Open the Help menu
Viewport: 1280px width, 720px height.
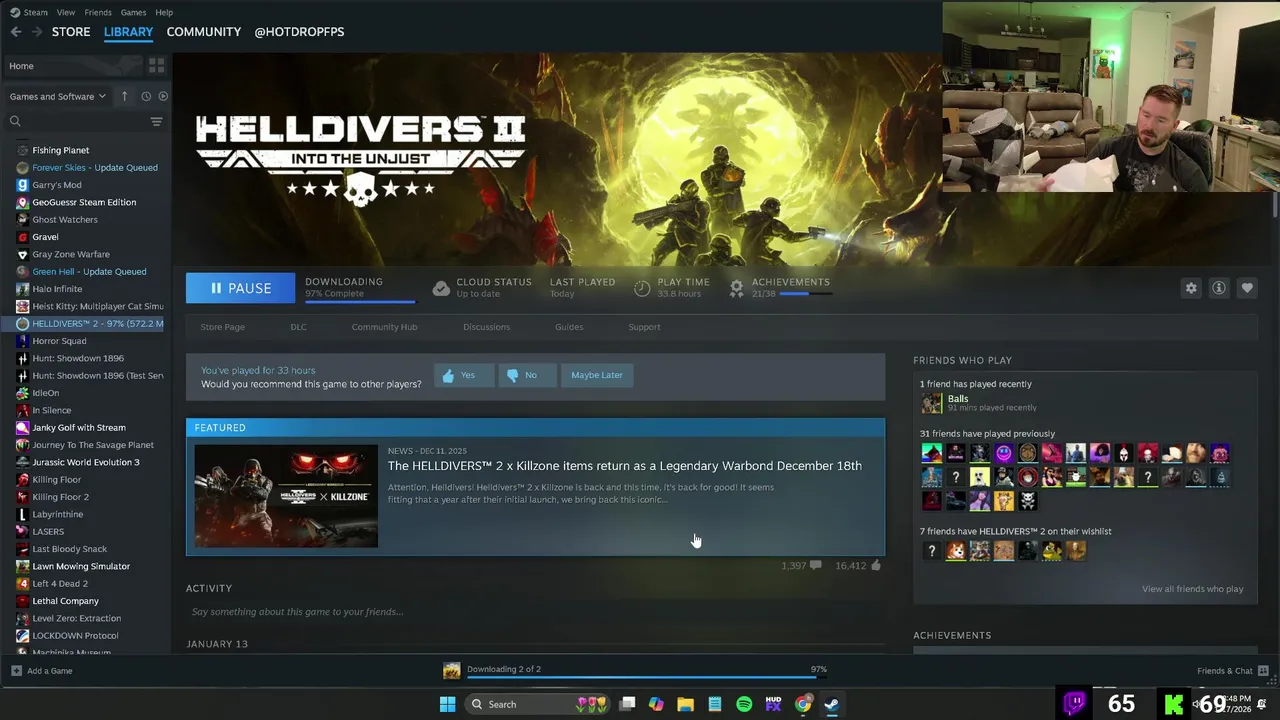[x=164, y=12]
